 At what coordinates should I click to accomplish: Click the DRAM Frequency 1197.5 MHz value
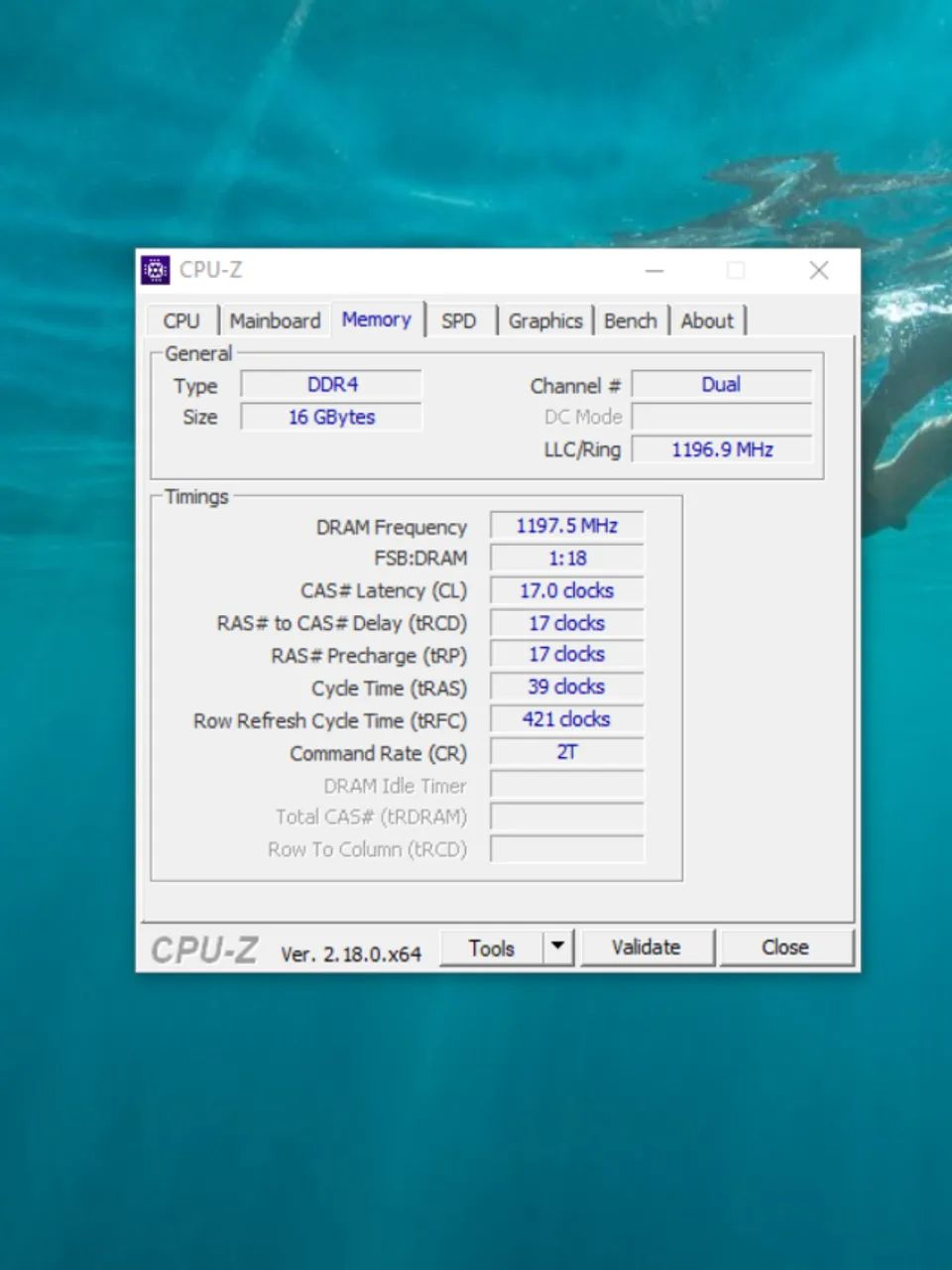tap(567, 526)
